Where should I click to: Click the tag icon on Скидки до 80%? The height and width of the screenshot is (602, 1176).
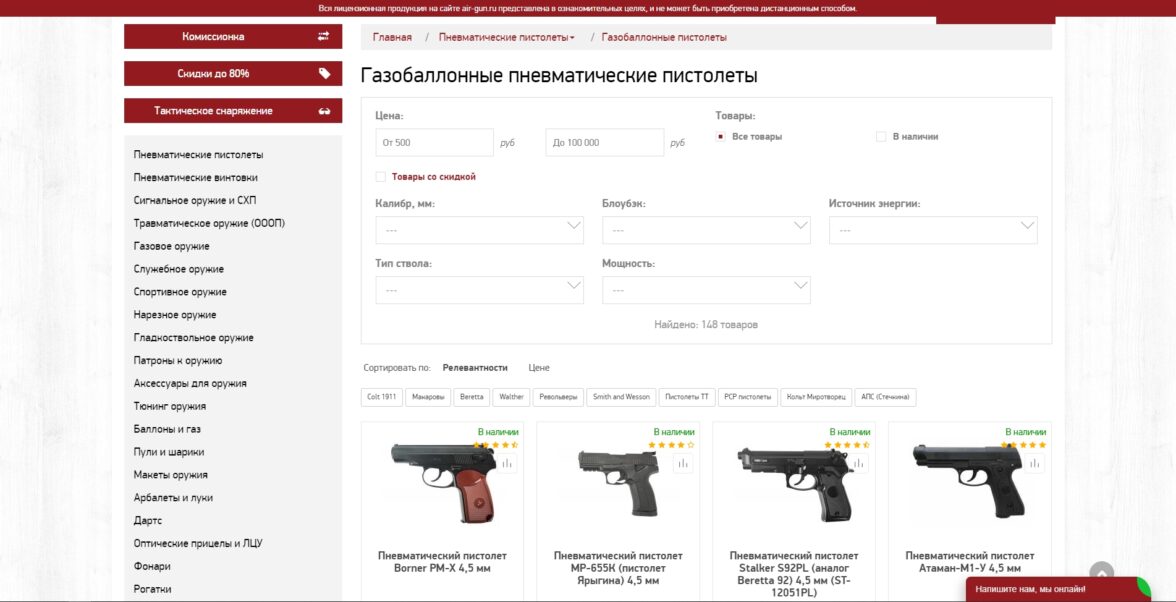(x=324, y=73)
